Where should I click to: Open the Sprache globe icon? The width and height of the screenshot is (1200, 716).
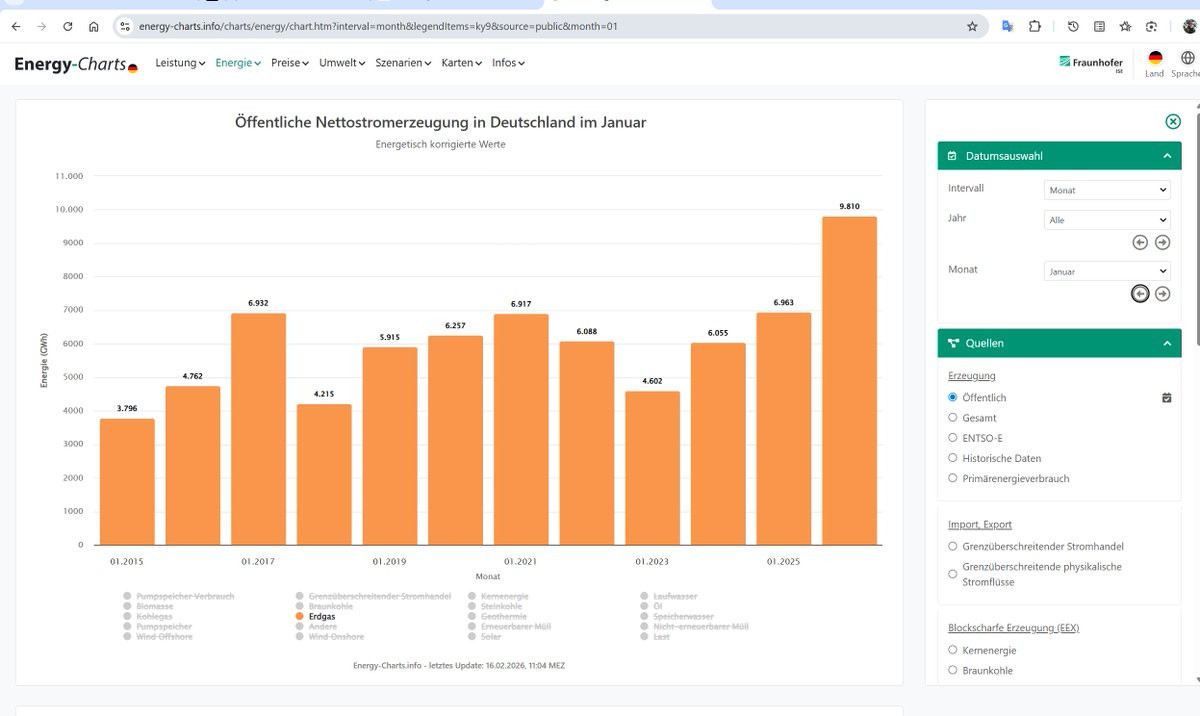[x=1188, y=58]
